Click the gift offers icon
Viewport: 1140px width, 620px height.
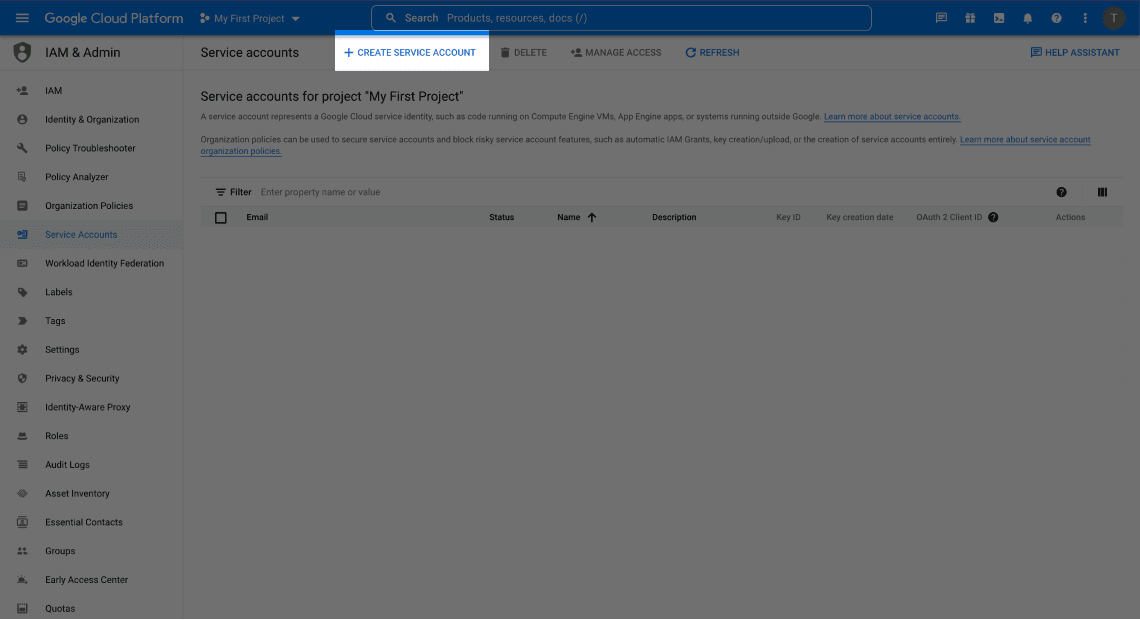pyautogui.click(x=969, y=17)
